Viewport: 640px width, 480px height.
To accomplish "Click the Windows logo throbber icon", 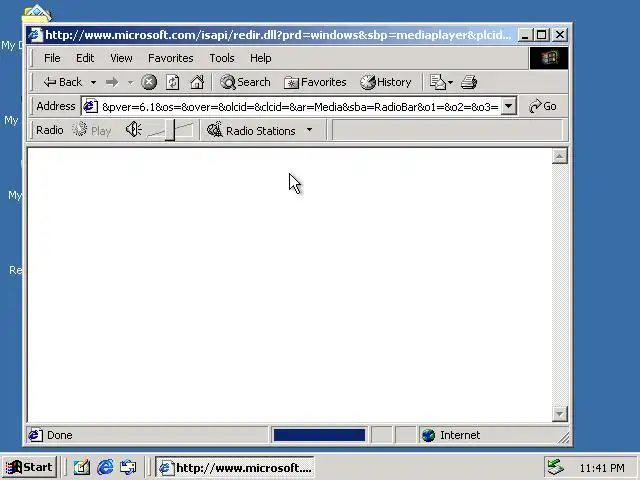I will click(549, 58).
